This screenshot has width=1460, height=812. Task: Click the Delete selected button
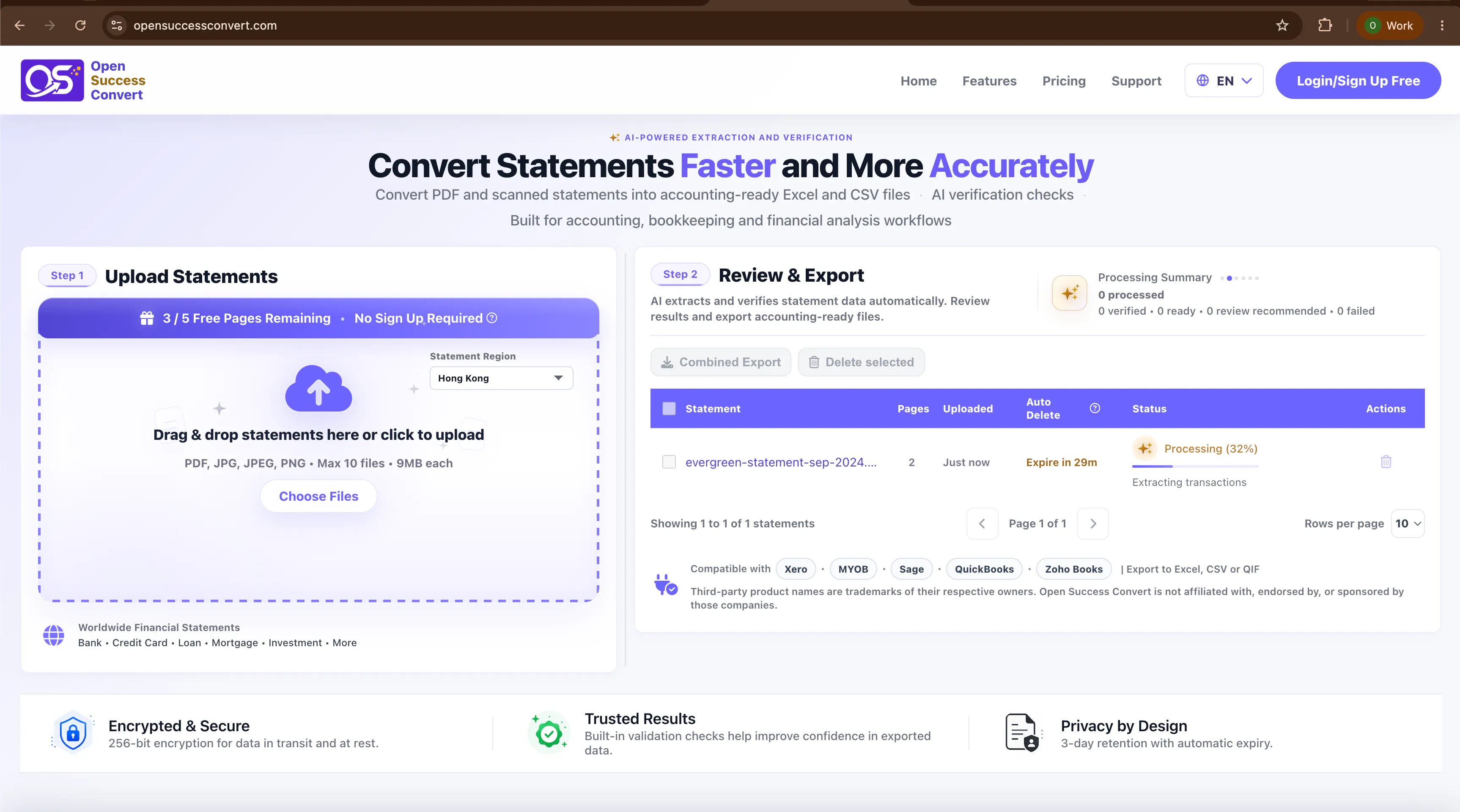pos(861,362)
